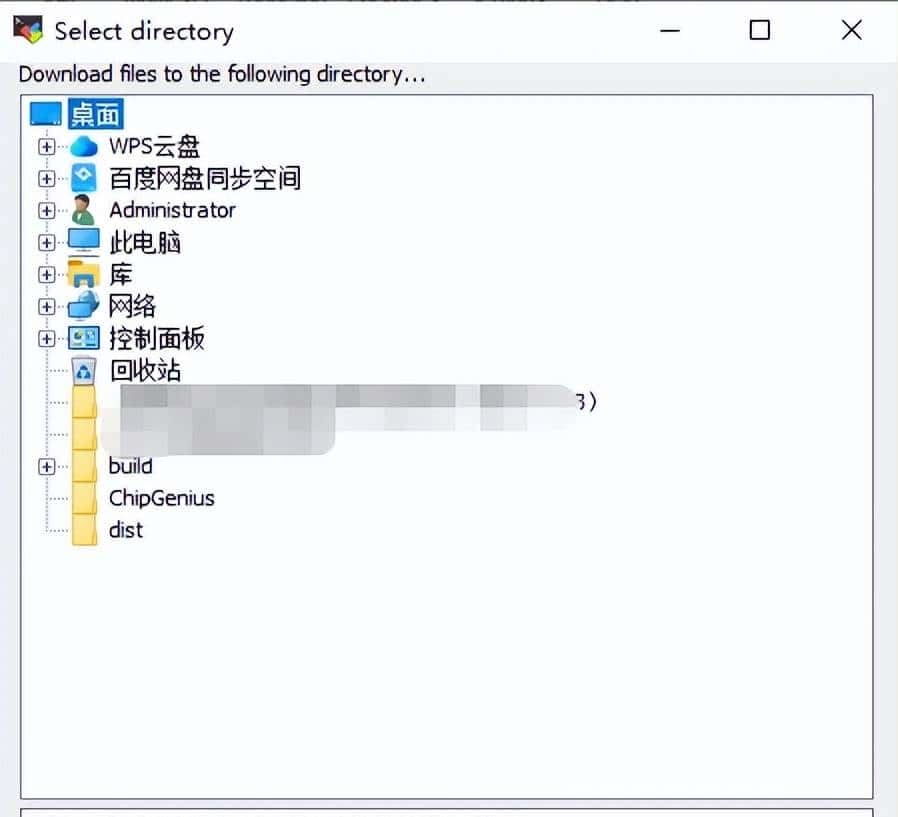
Task: Expand the WPS云盘 tree node
Action: [x=46, y=146]
